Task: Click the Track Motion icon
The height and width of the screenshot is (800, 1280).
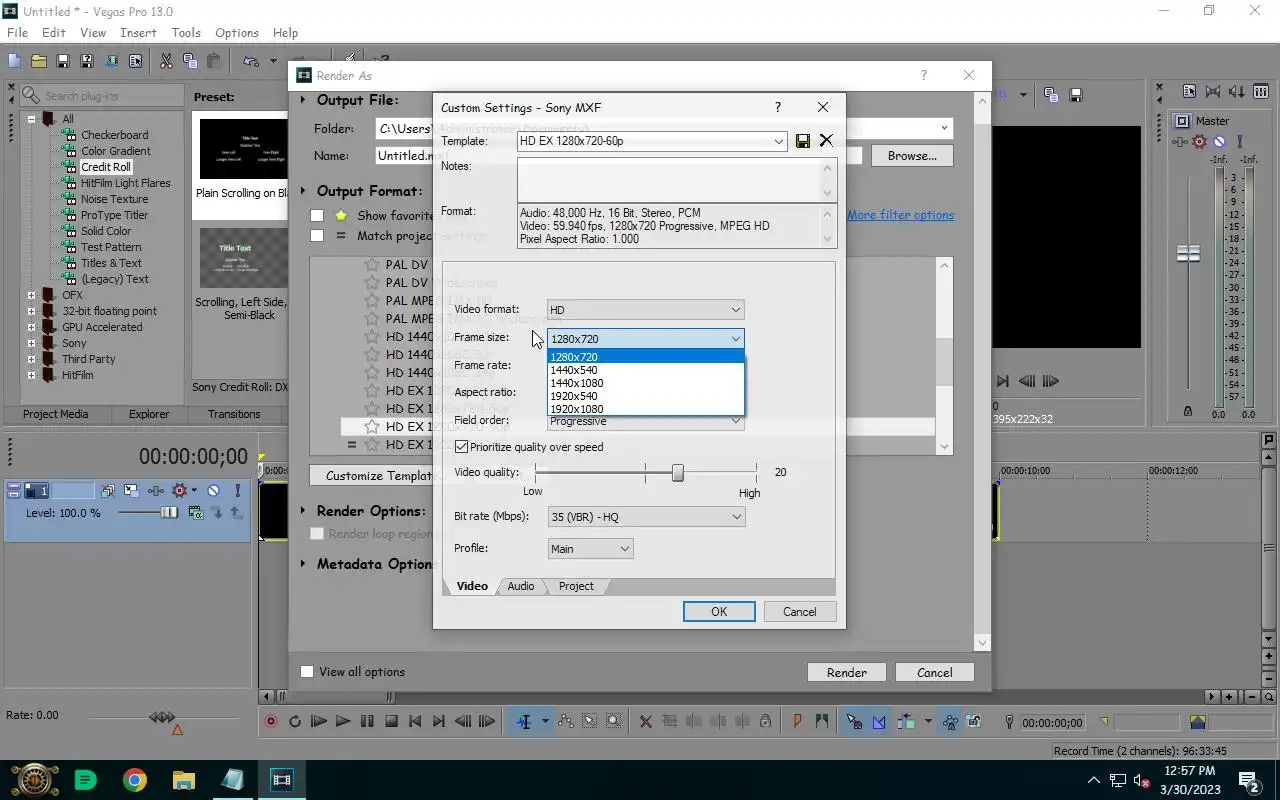Action: point(131,491)
